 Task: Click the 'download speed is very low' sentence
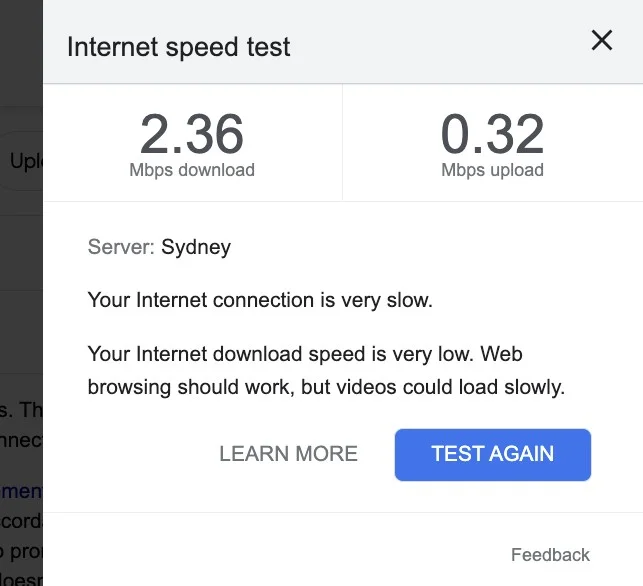click(305, 354)
